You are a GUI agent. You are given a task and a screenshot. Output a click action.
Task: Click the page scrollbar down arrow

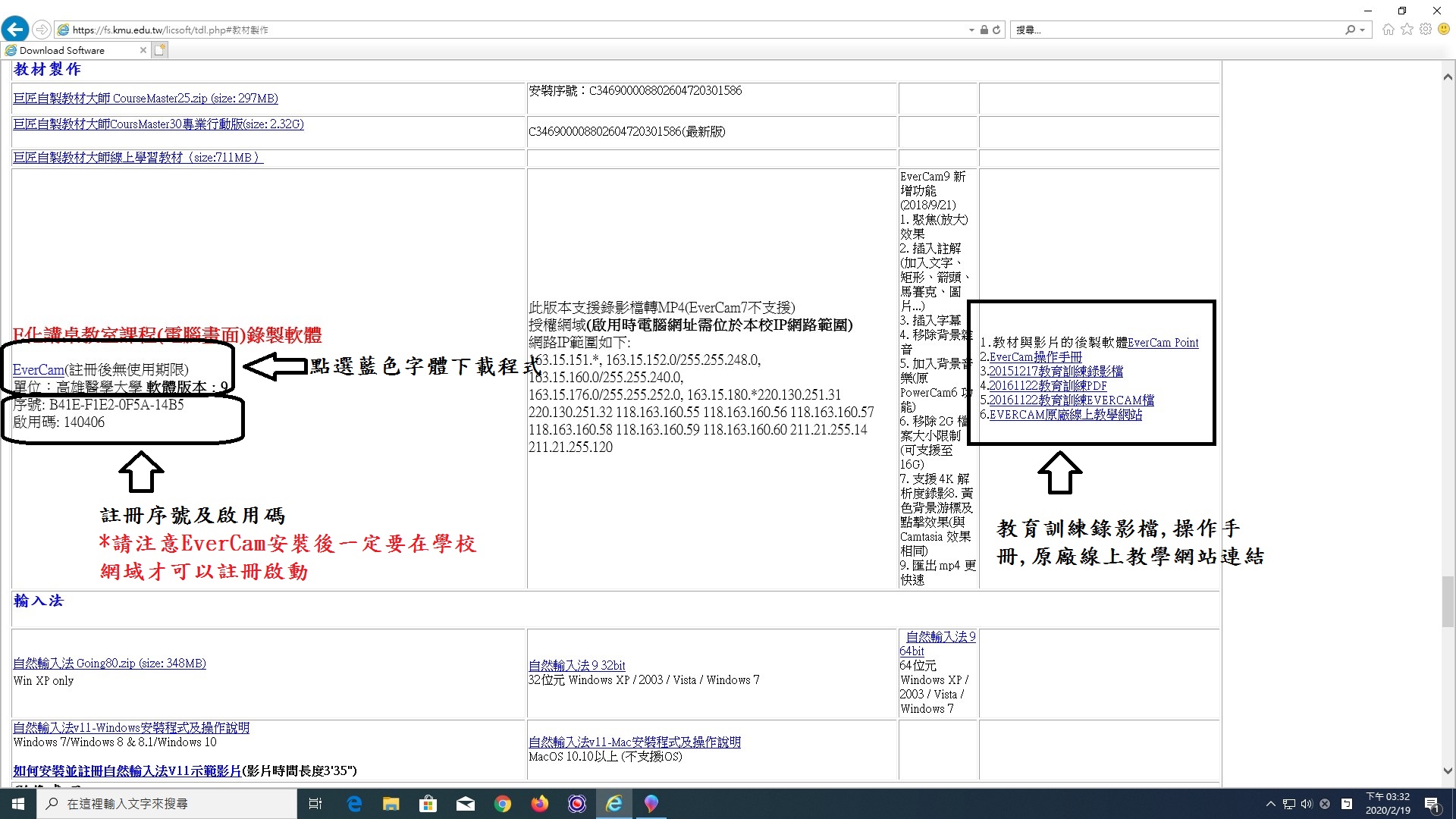tap(1448, 770)
